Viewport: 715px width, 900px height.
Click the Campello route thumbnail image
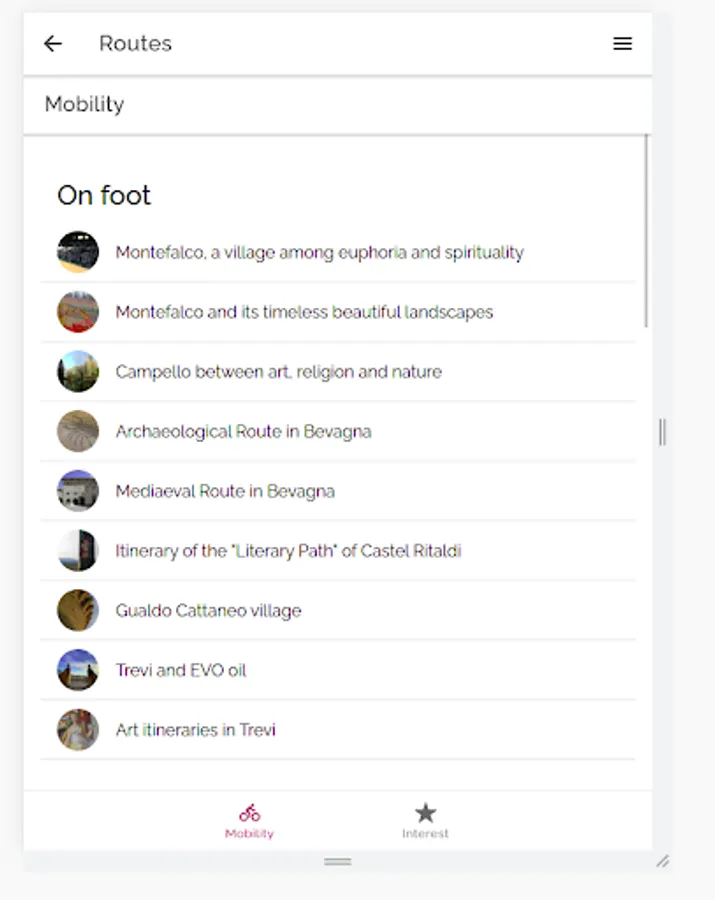tap(78, 372)
